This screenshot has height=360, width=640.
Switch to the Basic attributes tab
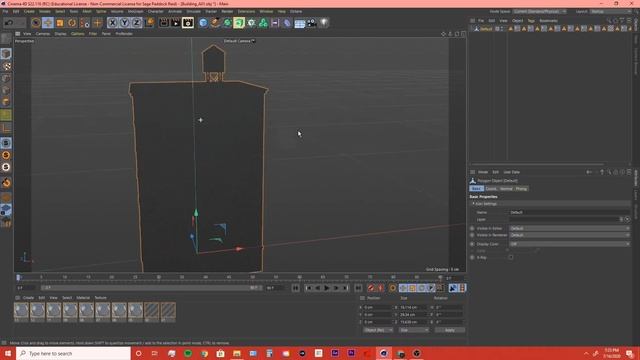click(476, 189)
